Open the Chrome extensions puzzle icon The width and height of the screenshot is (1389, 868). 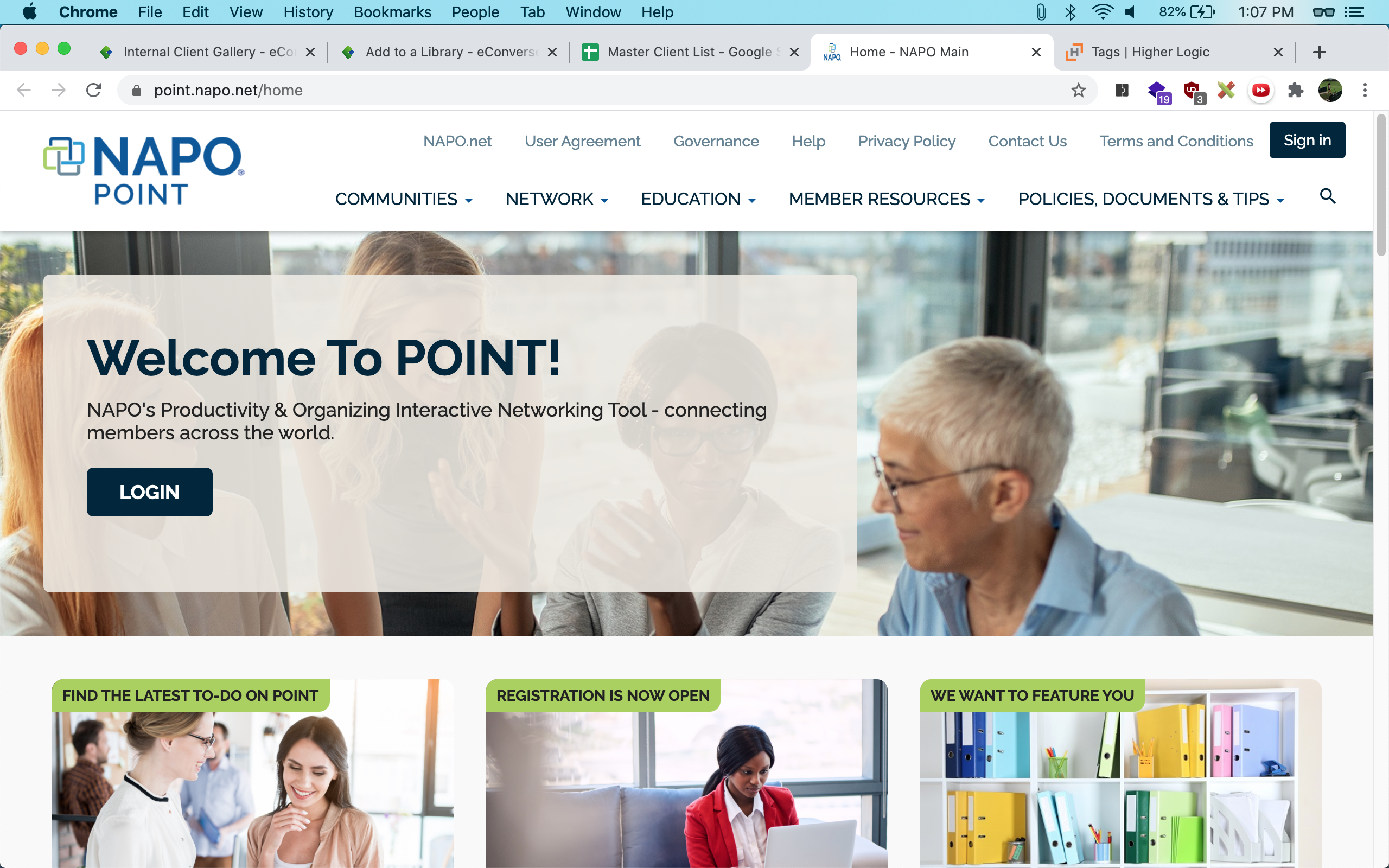(1296, 90)
